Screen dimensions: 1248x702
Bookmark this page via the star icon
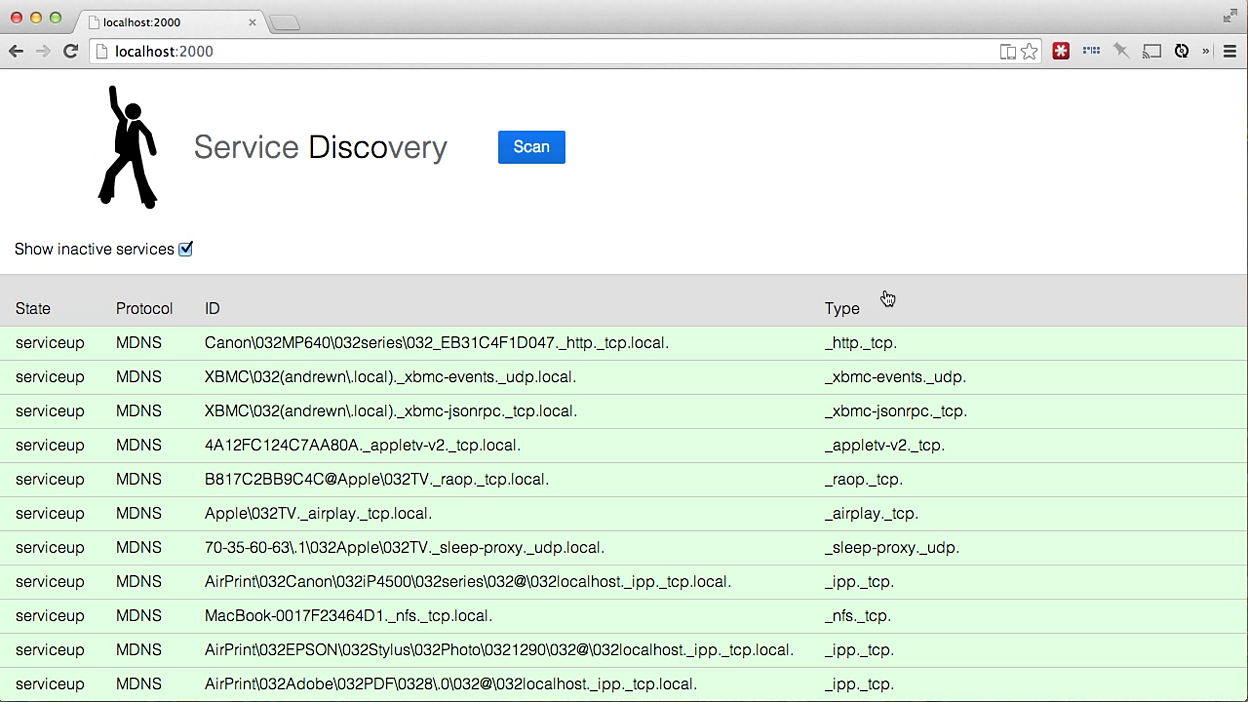click(x=1029, y=50)
